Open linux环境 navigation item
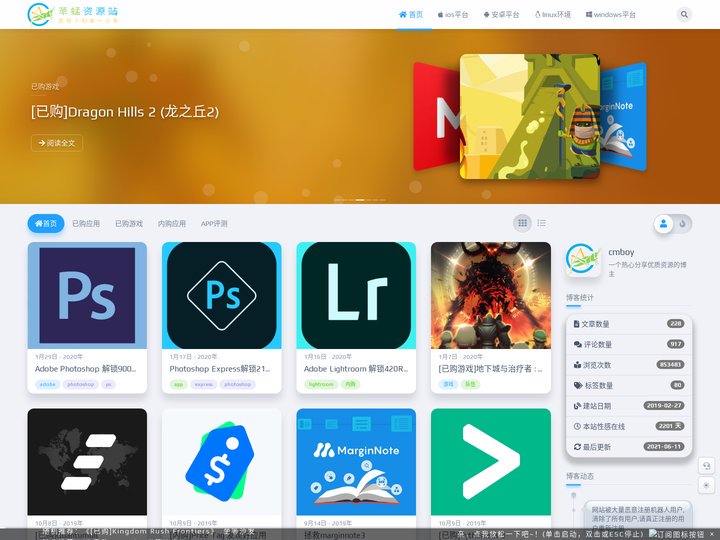Viewport: 720px width, 540px height. 553,15
